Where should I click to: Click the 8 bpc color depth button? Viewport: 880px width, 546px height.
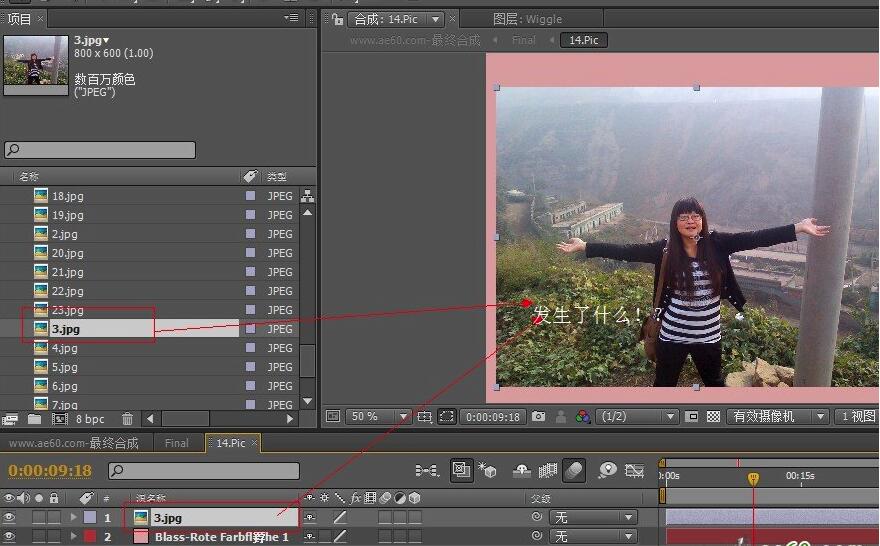click(90, 419)
